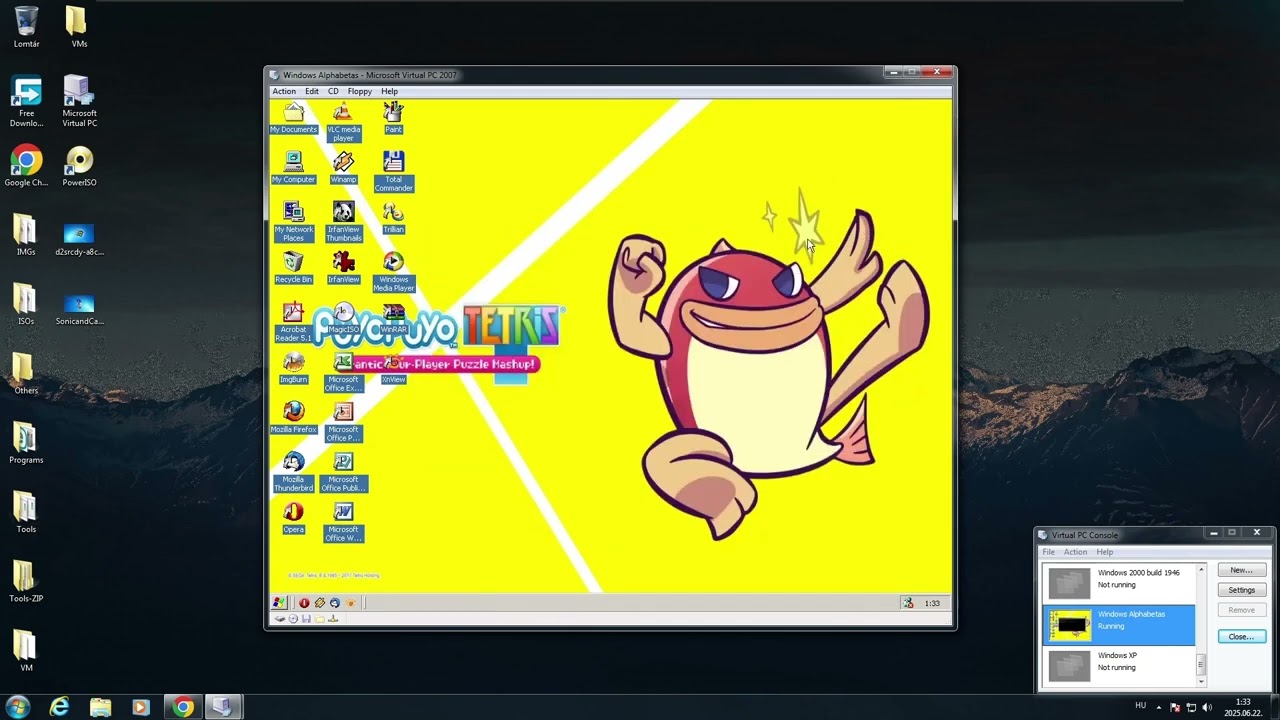1280x720 pixels.
Task: Select the Windows XP virtual machine
Action: point(1119,666)
